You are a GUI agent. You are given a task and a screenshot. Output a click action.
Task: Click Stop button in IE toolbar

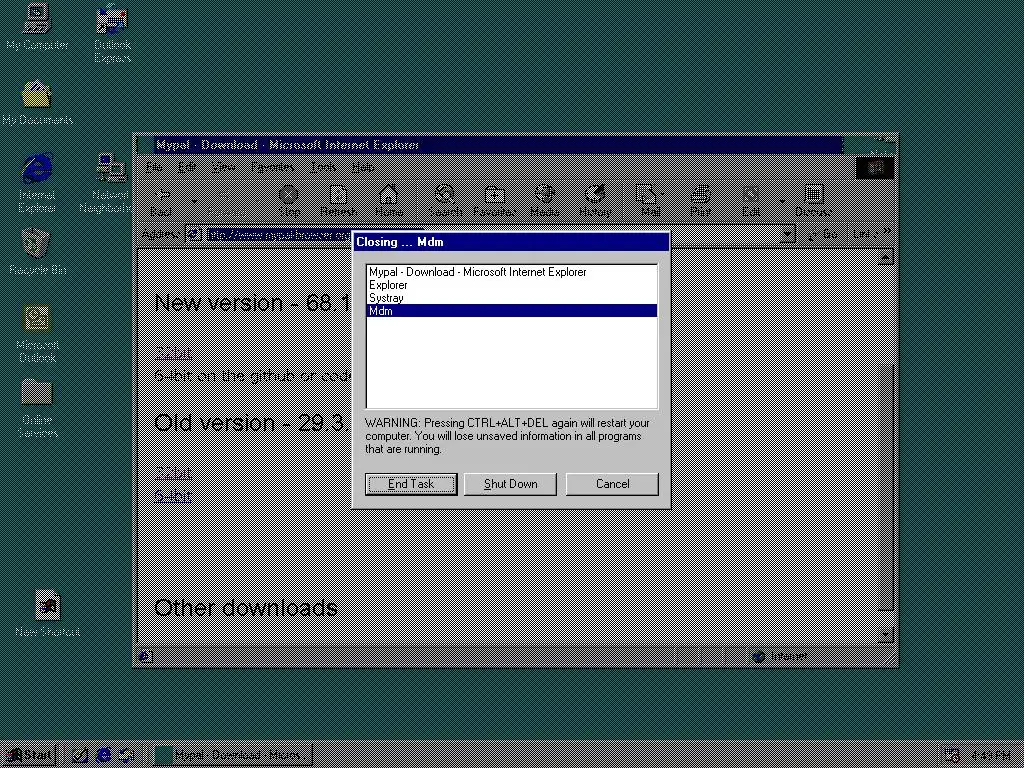tap(289, 201)
